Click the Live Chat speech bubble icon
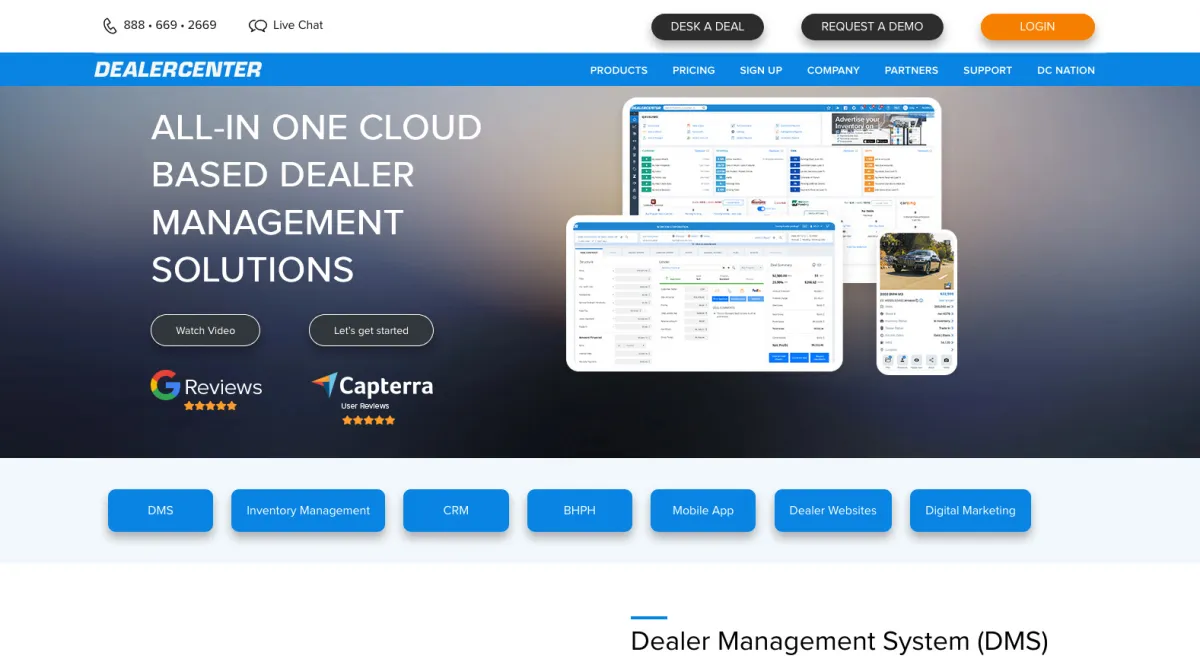The height and width of the screenshot is (665, 1200). pyautogui.click(x=258, y=26)
